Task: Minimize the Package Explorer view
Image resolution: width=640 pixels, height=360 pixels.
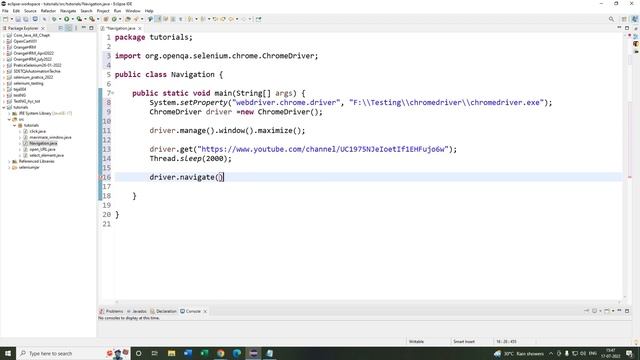Action: [84, 28]
